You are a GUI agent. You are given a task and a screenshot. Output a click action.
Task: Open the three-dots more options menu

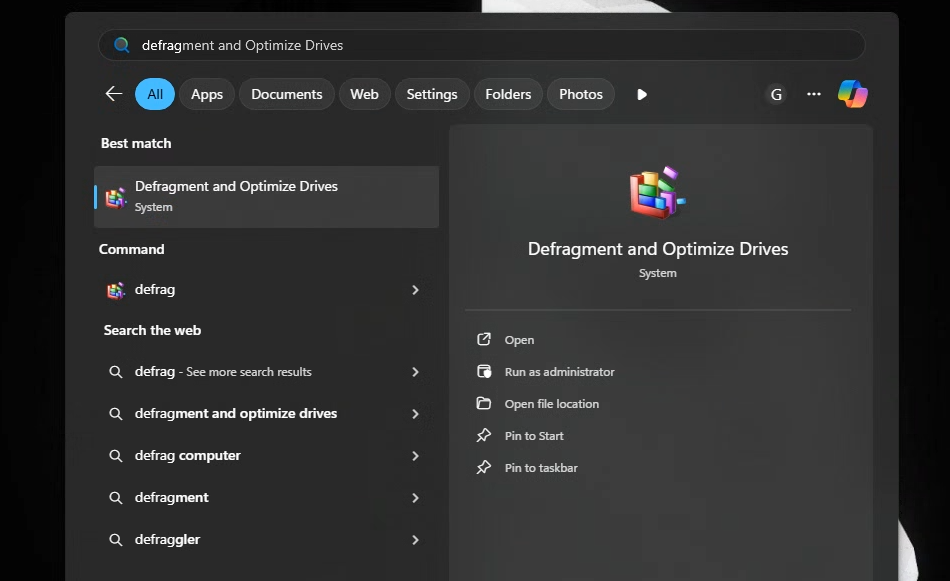coord(814,94)
